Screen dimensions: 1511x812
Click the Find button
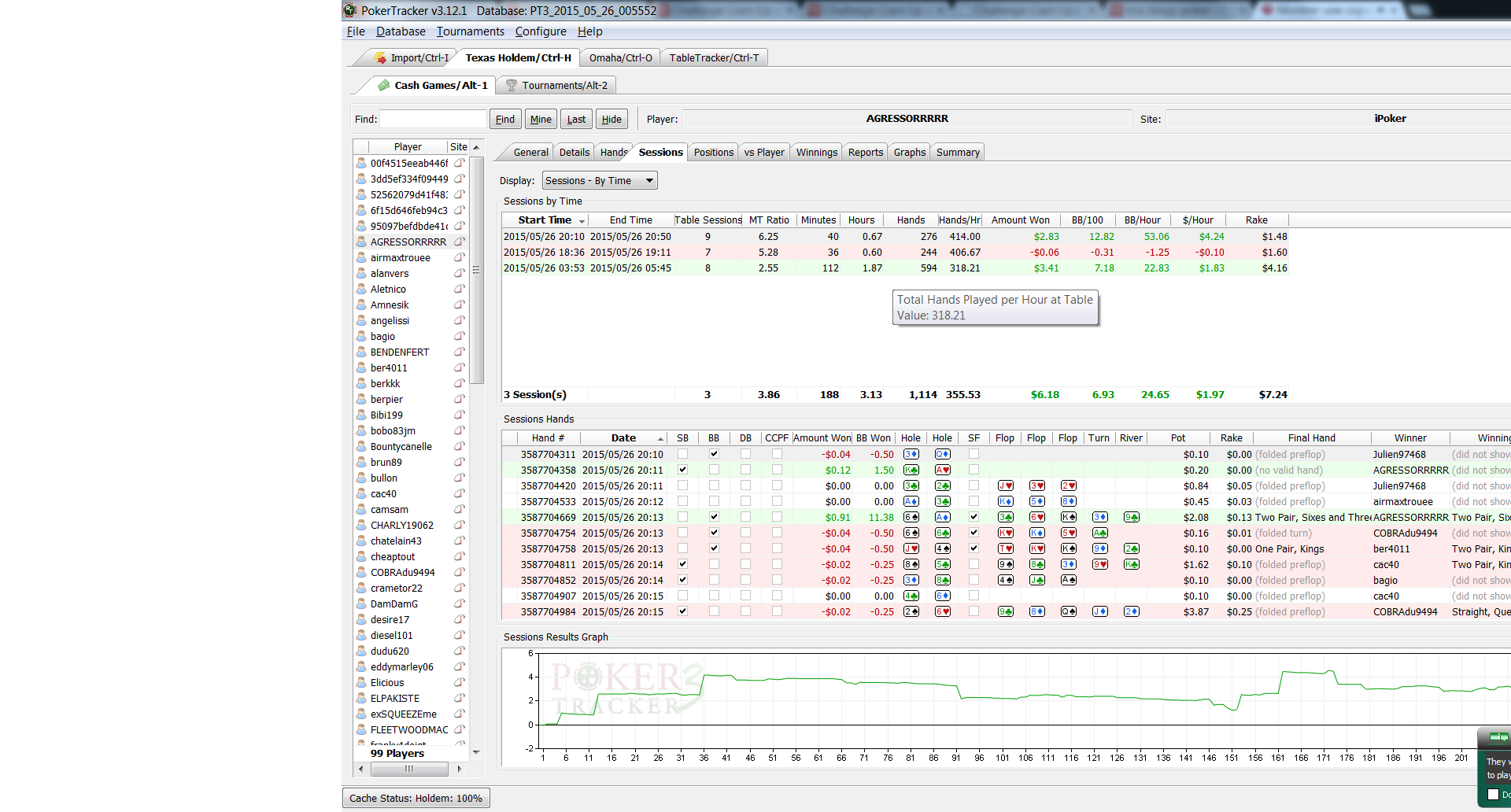(505, 119)
